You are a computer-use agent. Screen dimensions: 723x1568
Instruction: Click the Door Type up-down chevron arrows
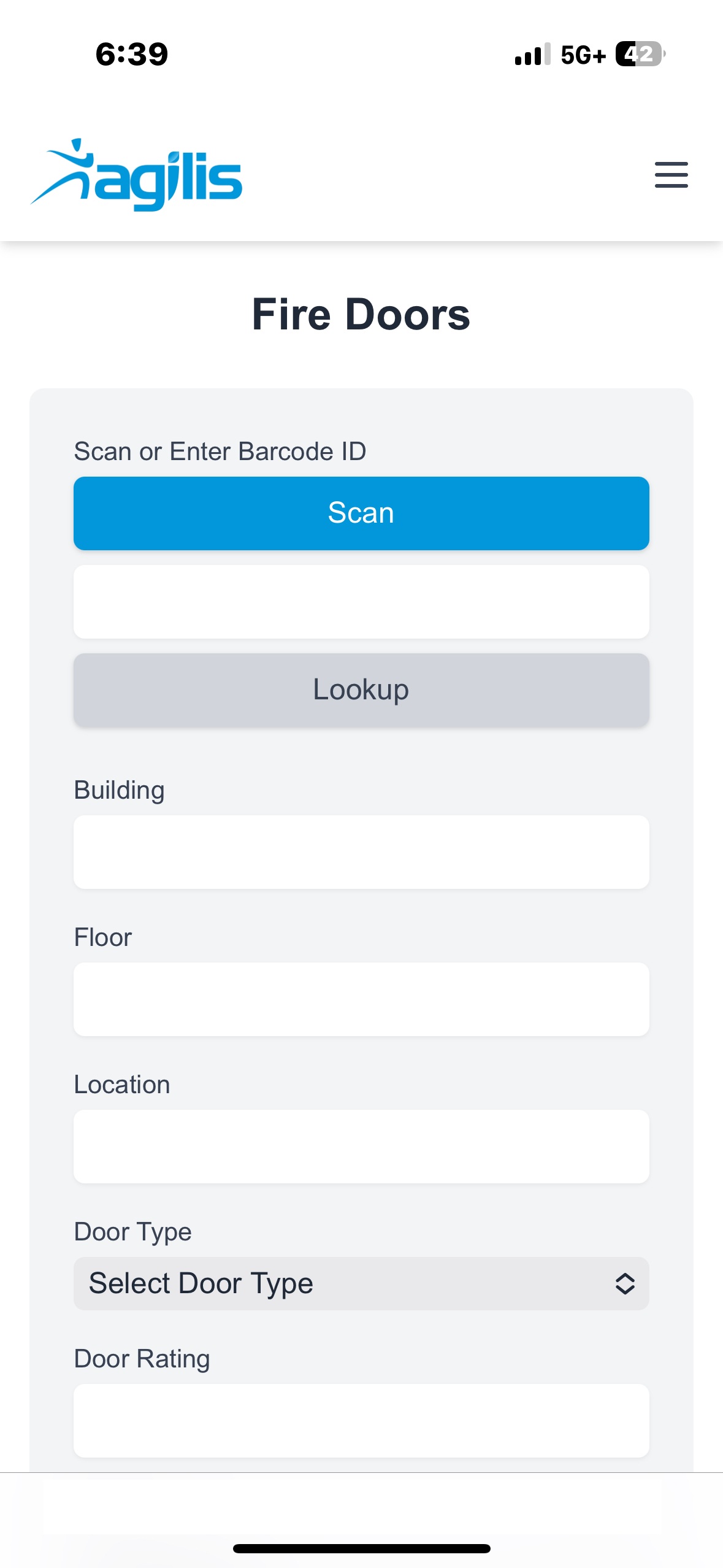tap(624, 1283)
